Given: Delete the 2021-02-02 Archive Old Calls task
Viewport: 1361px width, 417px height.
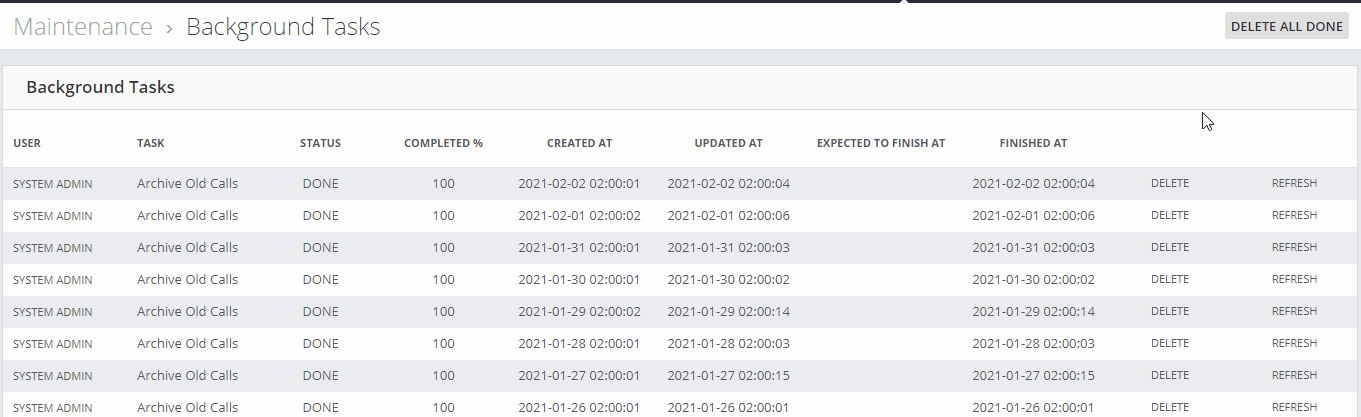Looking at the screenshot, I should pos(1170,184).
